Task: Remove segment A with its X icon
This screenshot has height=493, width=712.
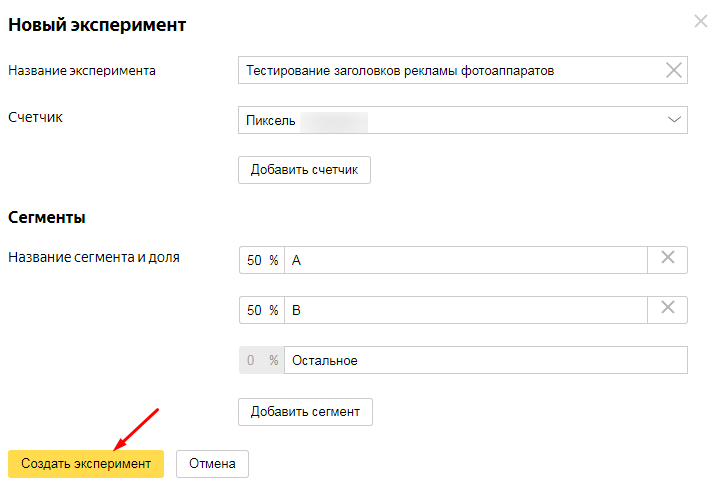Action: click(668, 259)
